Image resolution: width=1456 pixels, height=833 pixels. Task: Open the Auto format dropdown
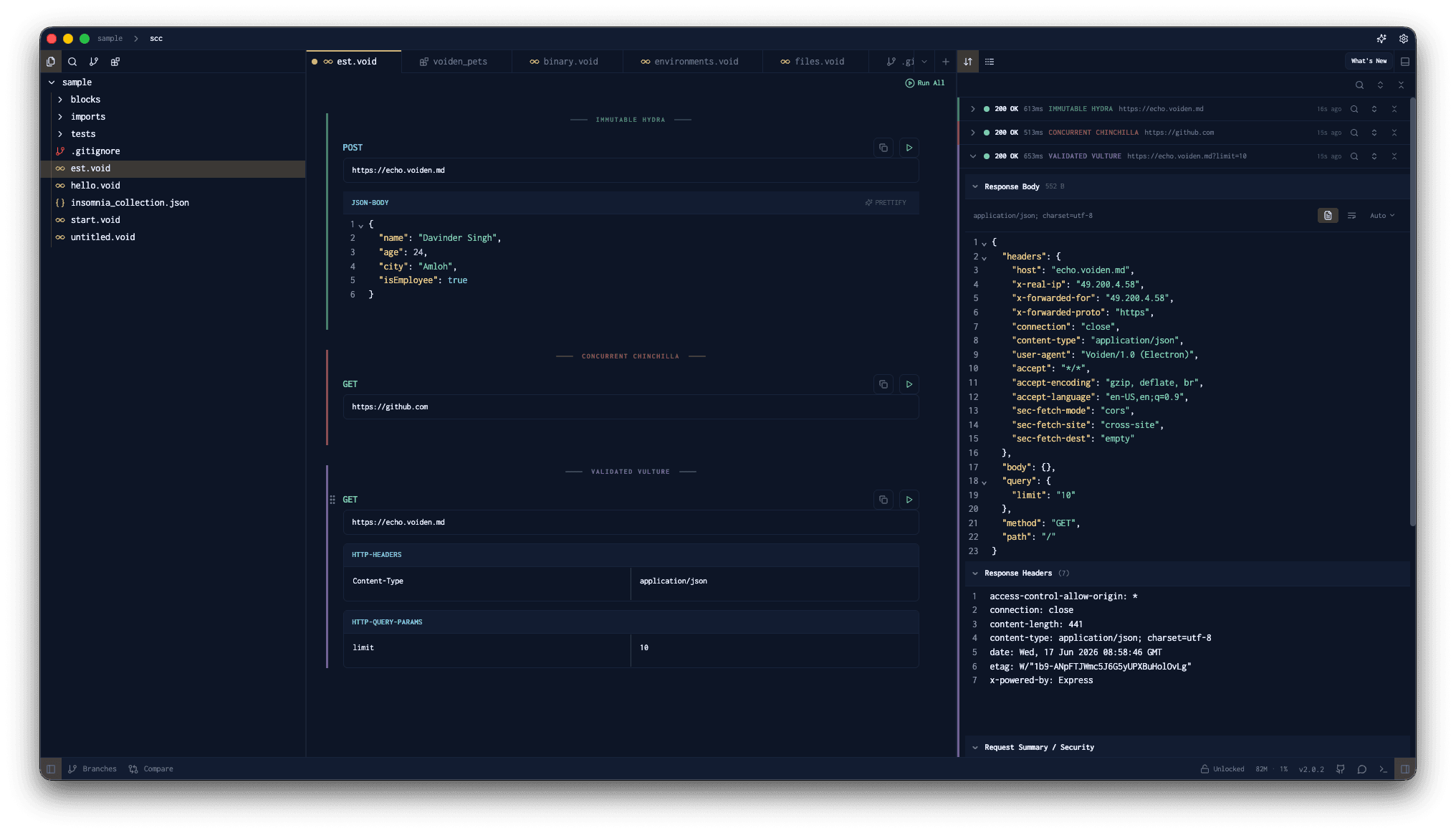click(x=1382, y=216)
